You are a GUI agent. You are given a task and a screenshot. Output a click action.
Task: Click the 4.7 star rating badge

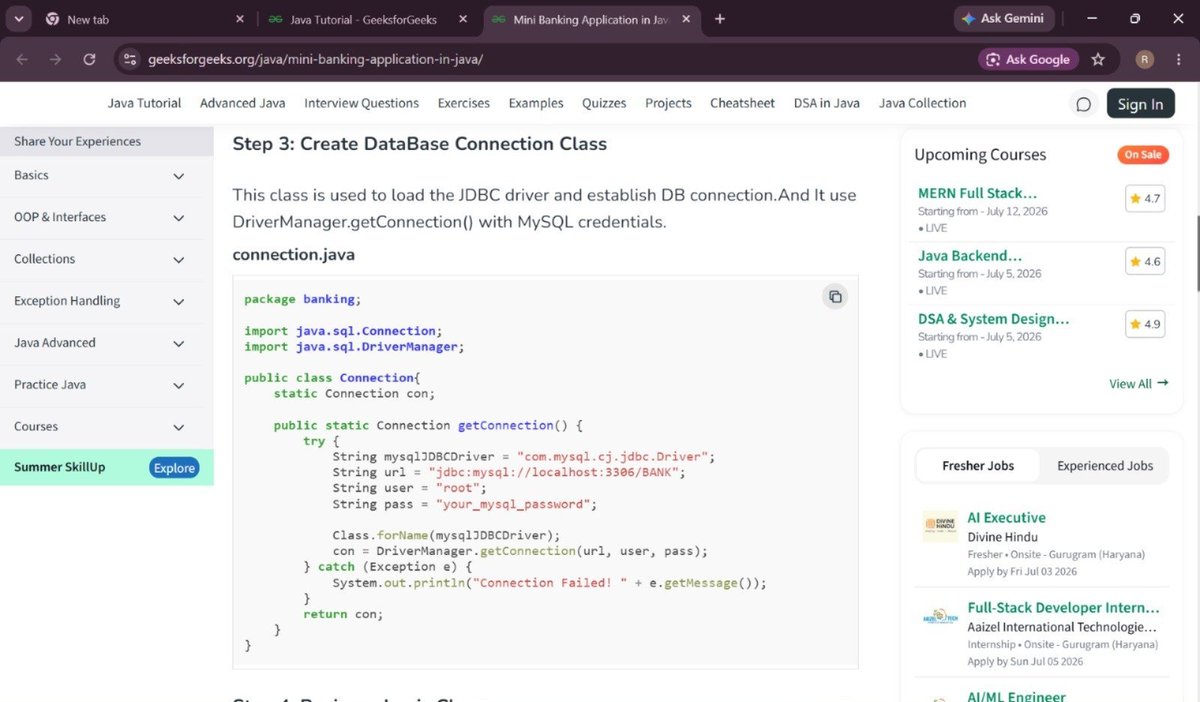[1145, 198]
